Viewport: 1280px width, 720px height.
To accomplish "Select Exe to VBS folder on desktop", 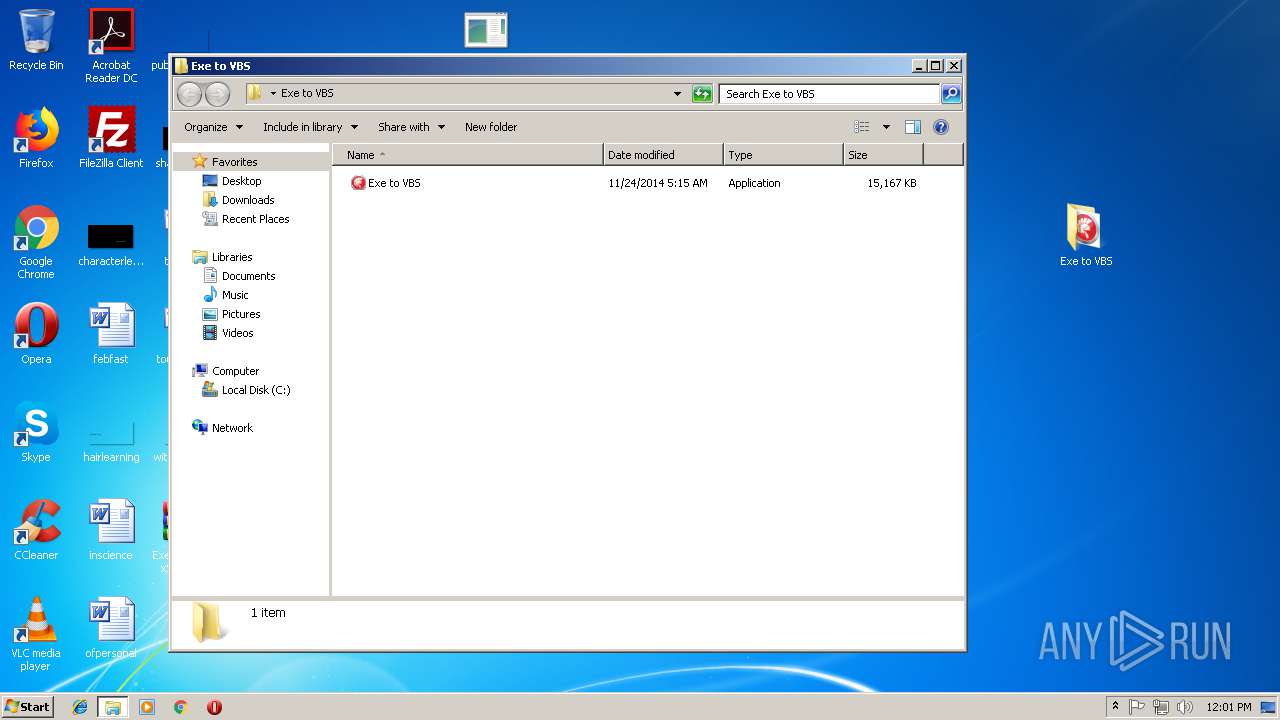I will tap(1086, 235).
